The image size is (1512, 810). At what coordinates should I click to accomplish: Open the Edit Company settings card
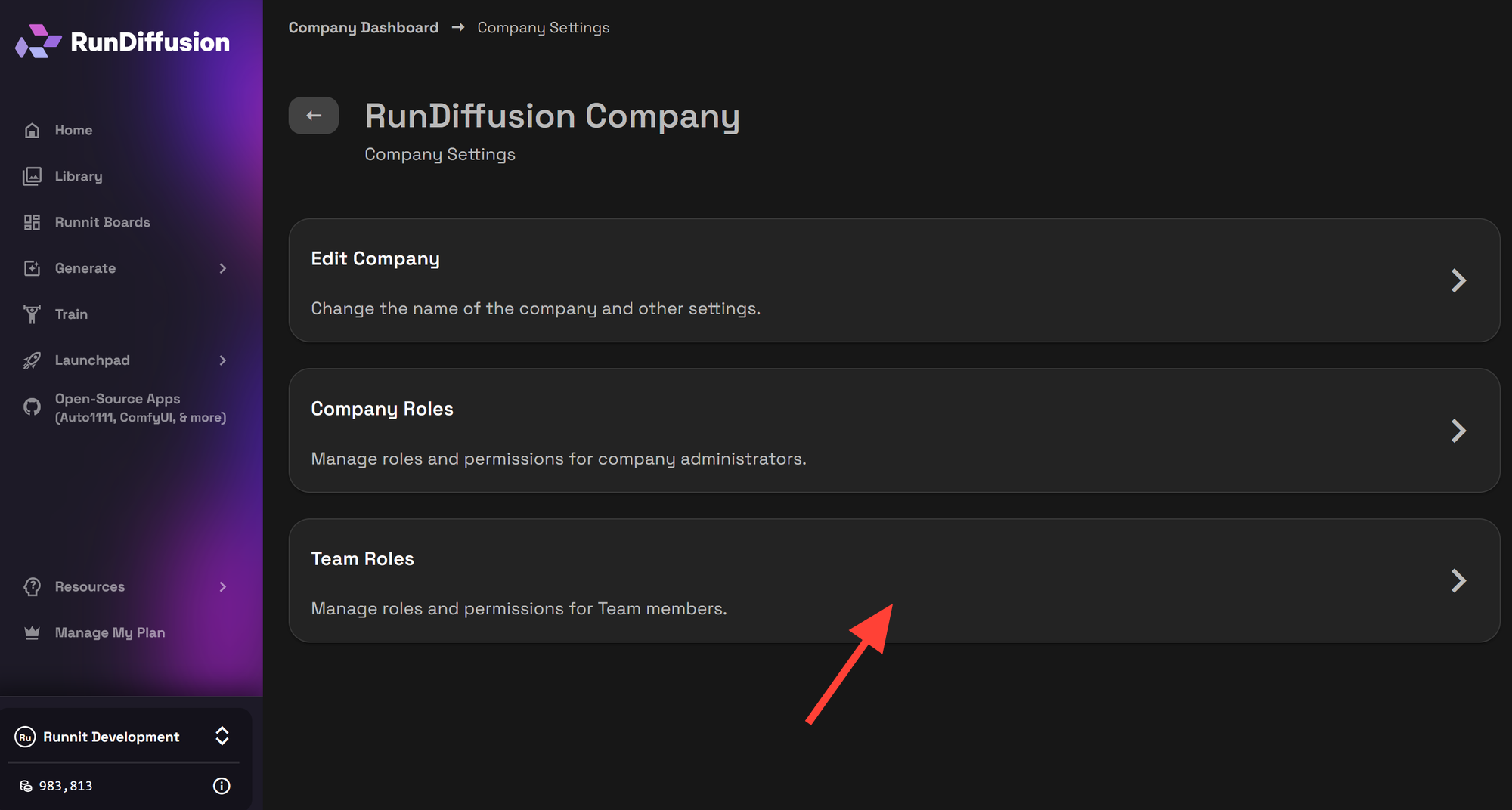(894, 280)
